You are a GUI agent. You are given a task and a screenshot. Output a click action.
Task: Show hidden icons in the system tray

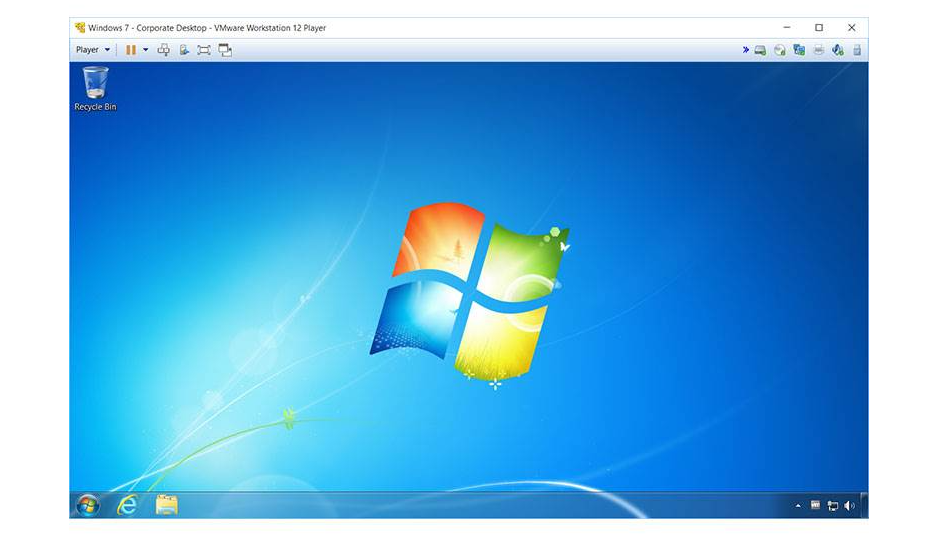[798, 506]
